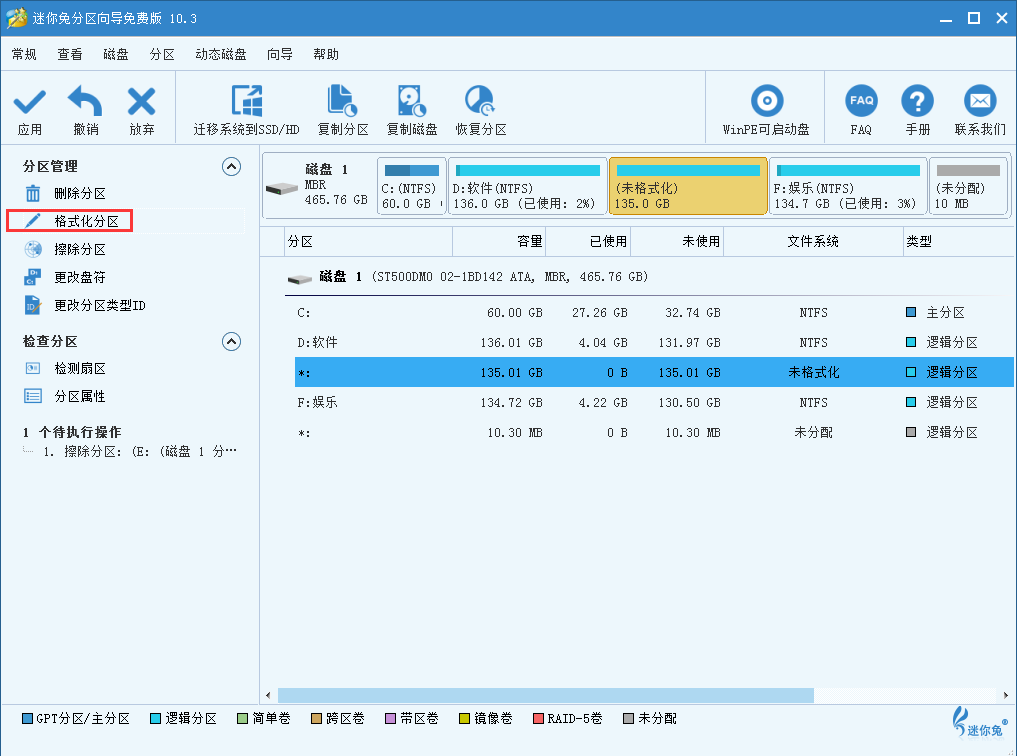Open the 查看 menu
This screenshot has width=1017, height=756.
tap(70, 54)
